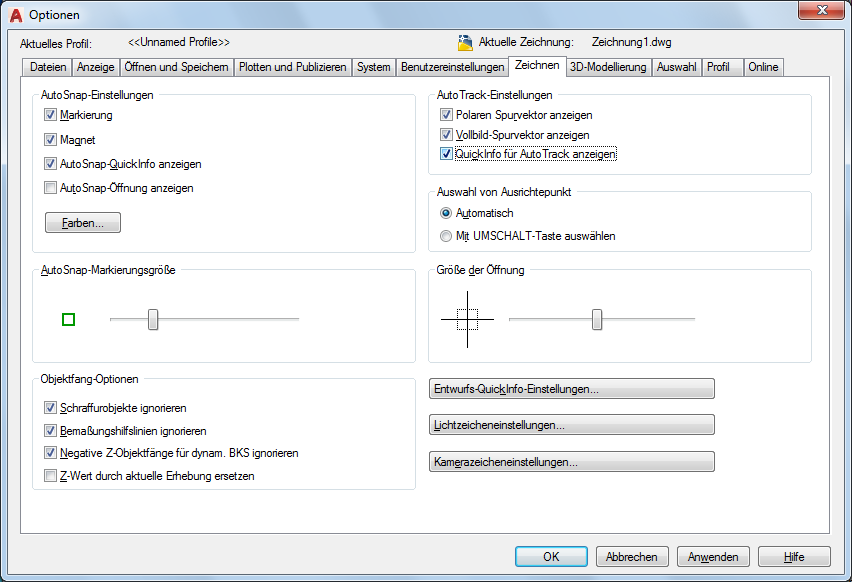This screenshot has height=582, width=852.
Task: Open Entwurfs-QuickInfo-Einstellungen dialog
Action: tap(571, 389)
